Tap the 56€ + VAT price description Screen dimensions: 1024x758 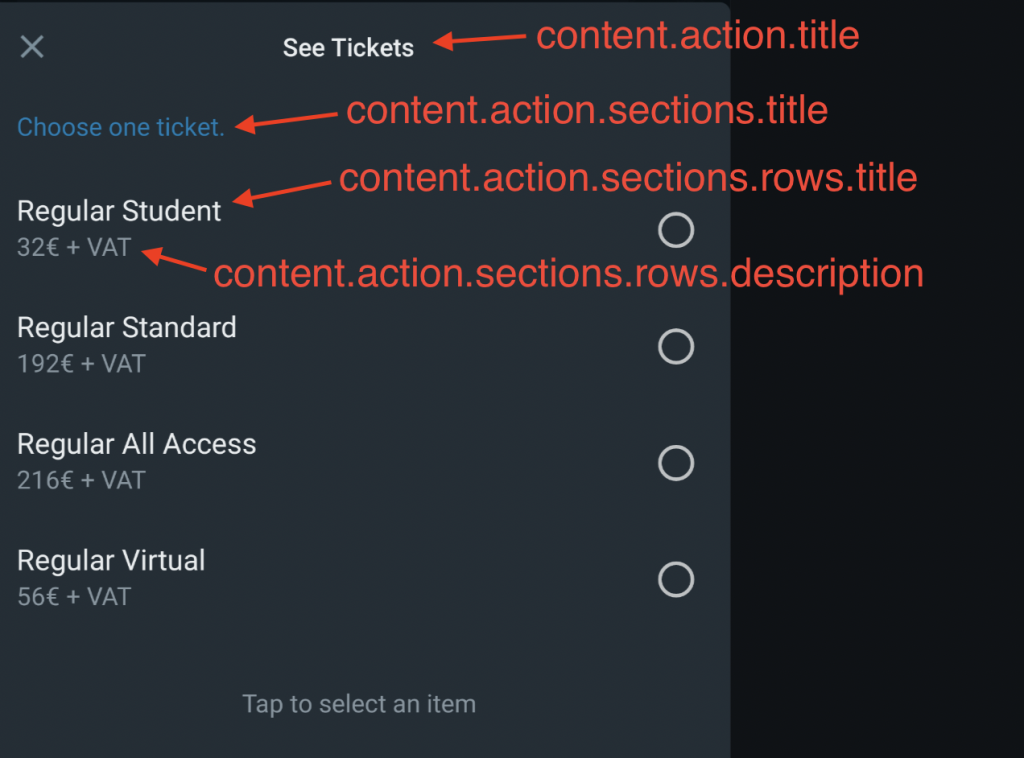pos(74,597)
